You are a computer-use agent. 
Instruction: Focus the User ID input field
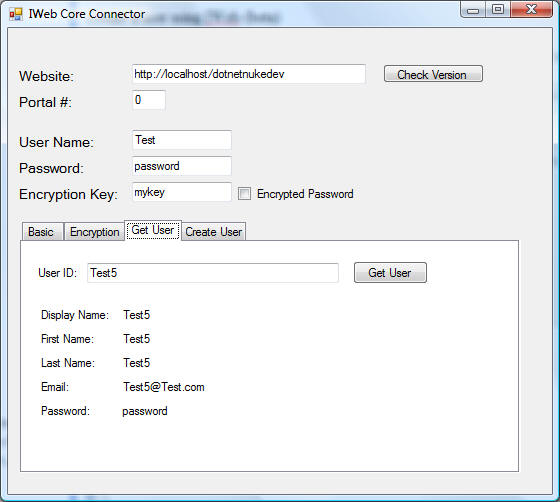point(213,273)
